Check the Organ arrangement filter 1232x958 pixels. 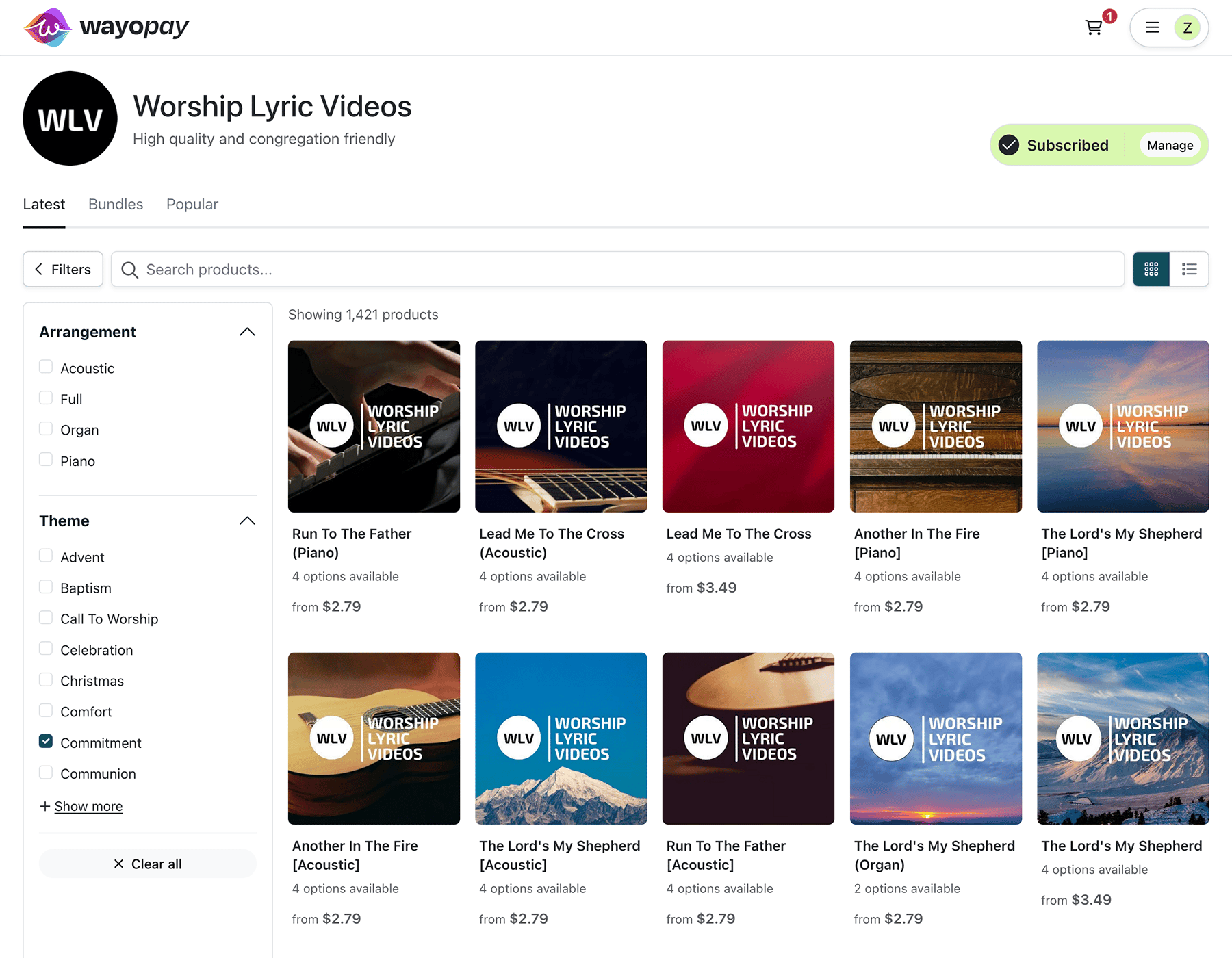tap(46, 428)
